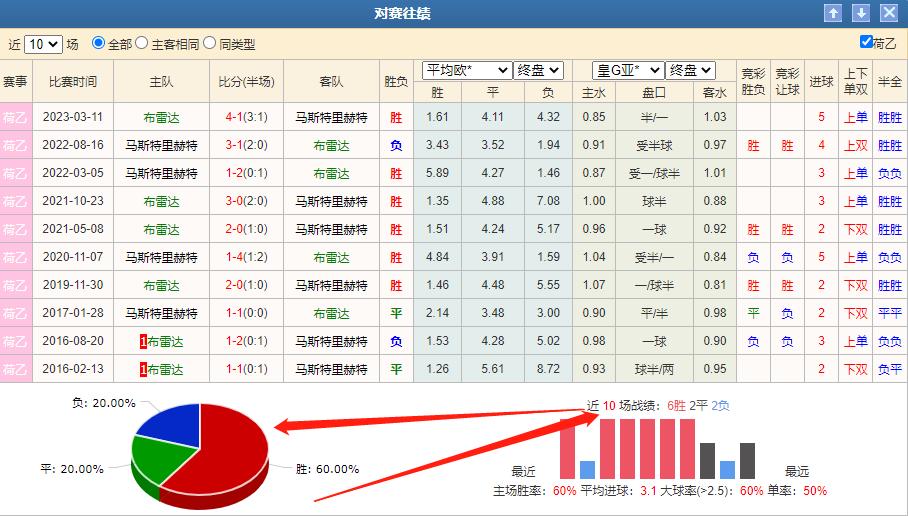The image size is (908, 516).
Task: Open the 皇G亚 handicap company dropdown
Action: click(628, 71)
